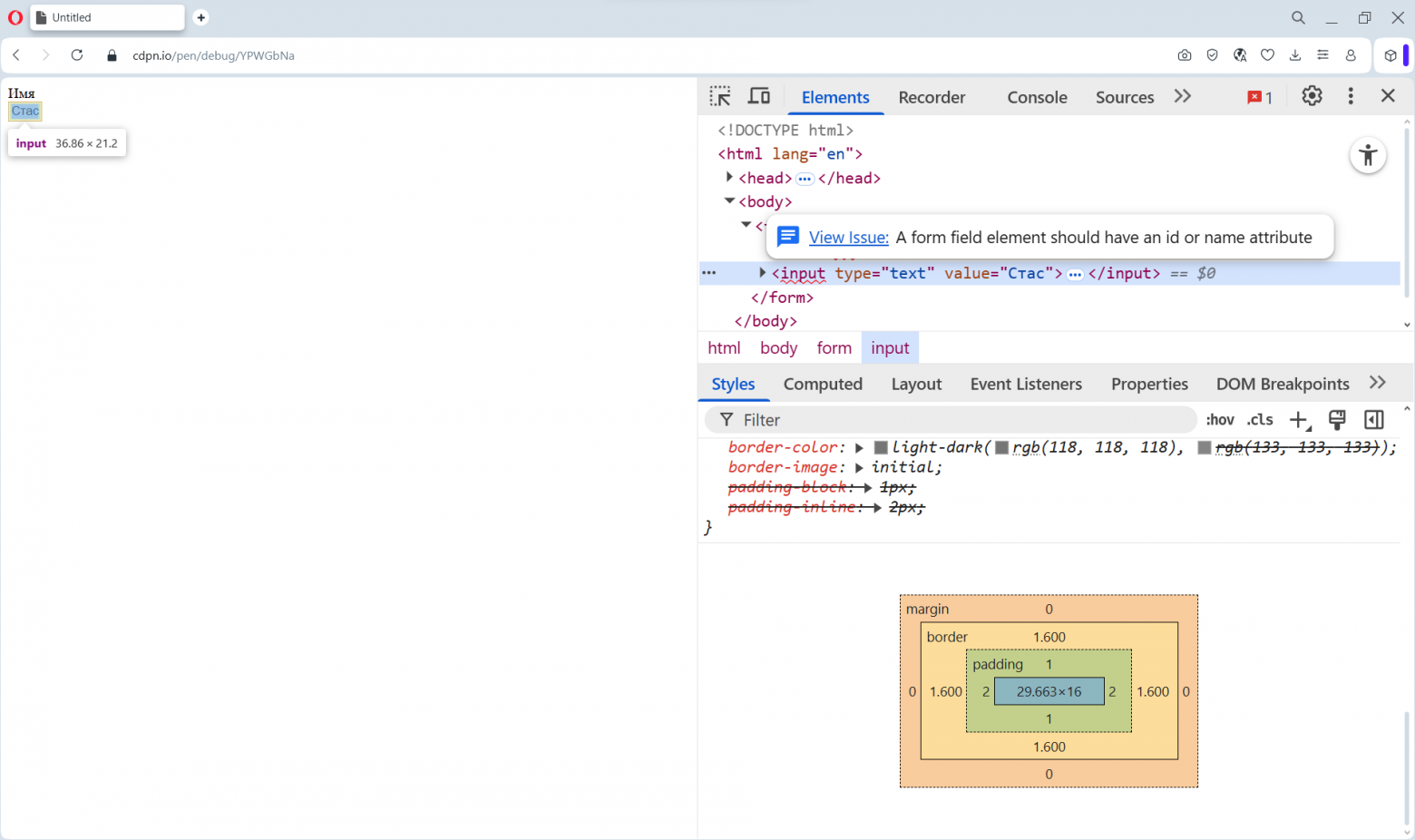Go back to previous page
Screen dimensions: 1415x840
[16, 55]
